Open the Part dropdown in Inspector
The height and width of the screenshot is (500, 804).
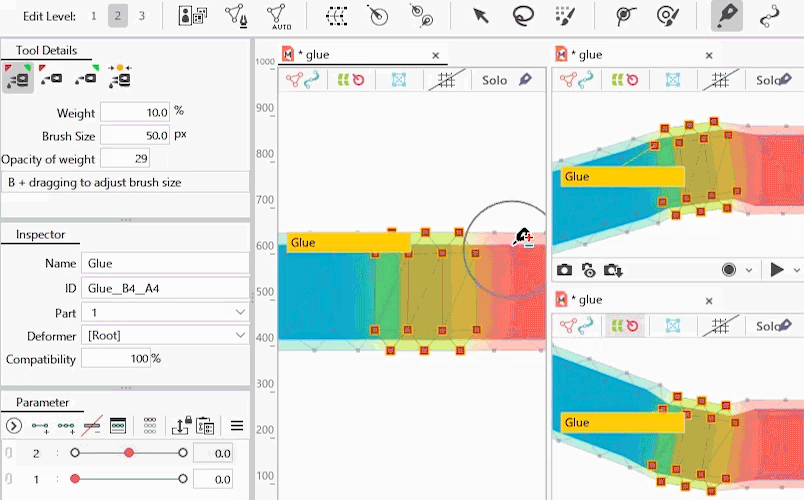point(165,312)
